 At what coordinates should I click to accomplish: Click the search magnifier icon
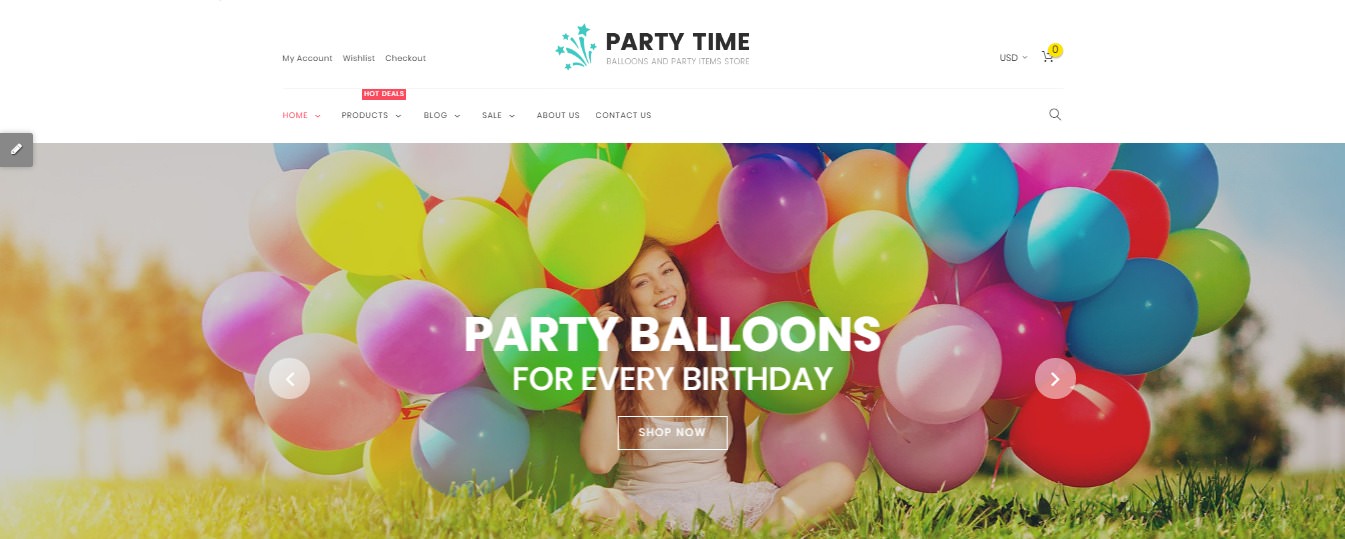[x=1055, y=115]
